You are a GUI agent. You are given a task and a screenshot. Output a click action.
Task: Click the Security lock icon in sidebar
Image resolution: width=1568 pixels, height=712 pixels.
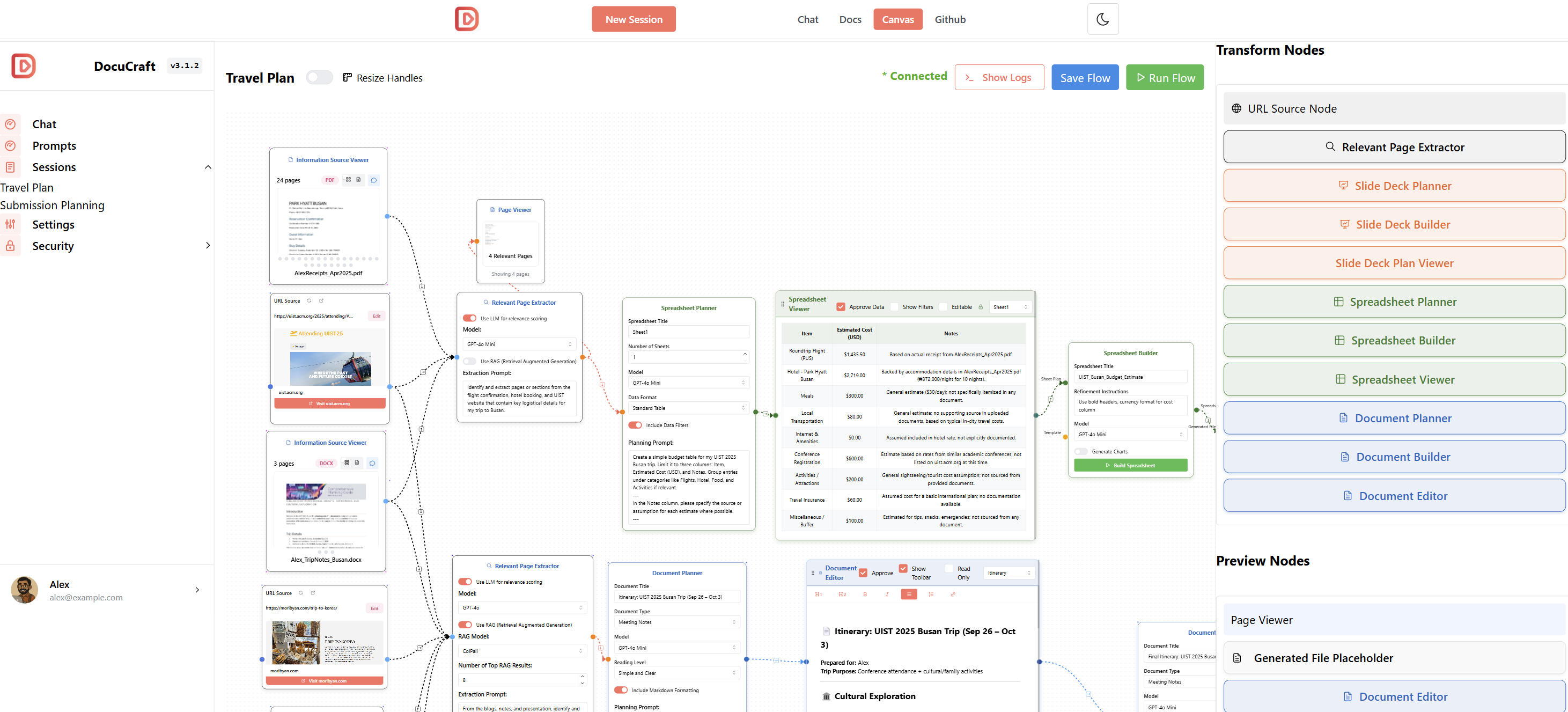pos(10,246)
